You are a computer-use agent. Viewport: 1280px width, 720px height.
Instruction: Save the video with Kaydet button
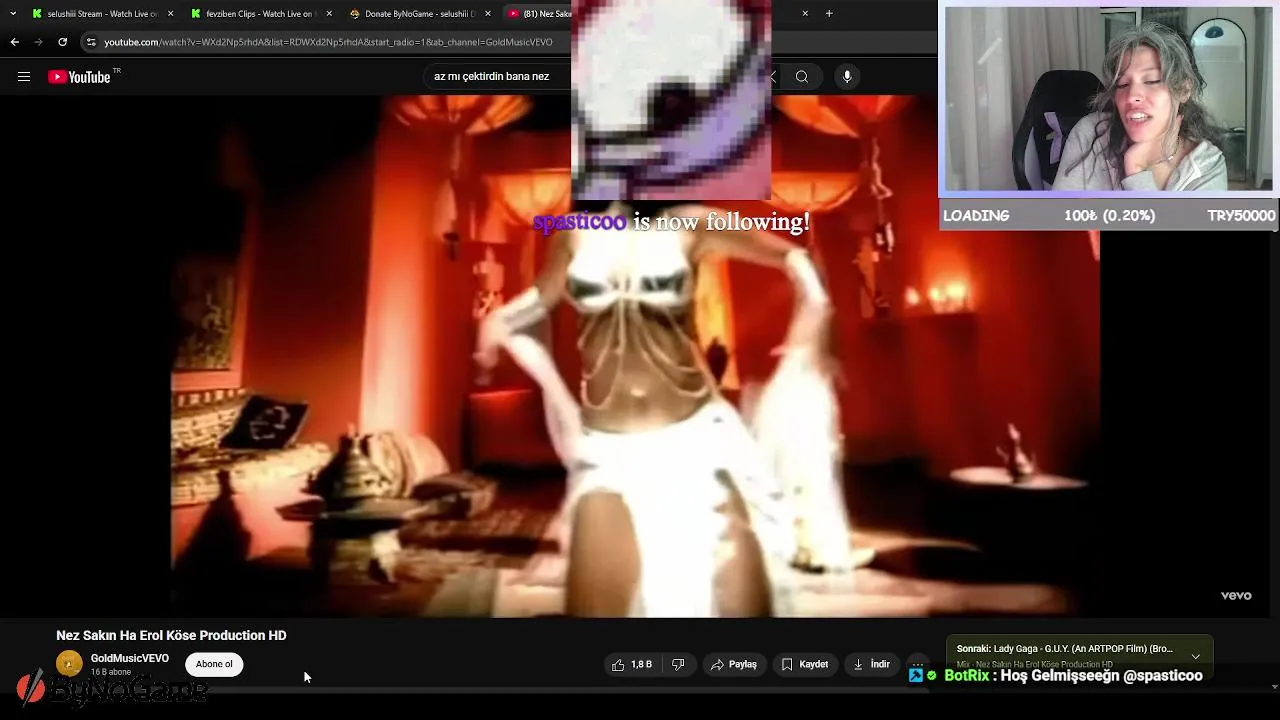pyautogui.click(x=804, y=664)
